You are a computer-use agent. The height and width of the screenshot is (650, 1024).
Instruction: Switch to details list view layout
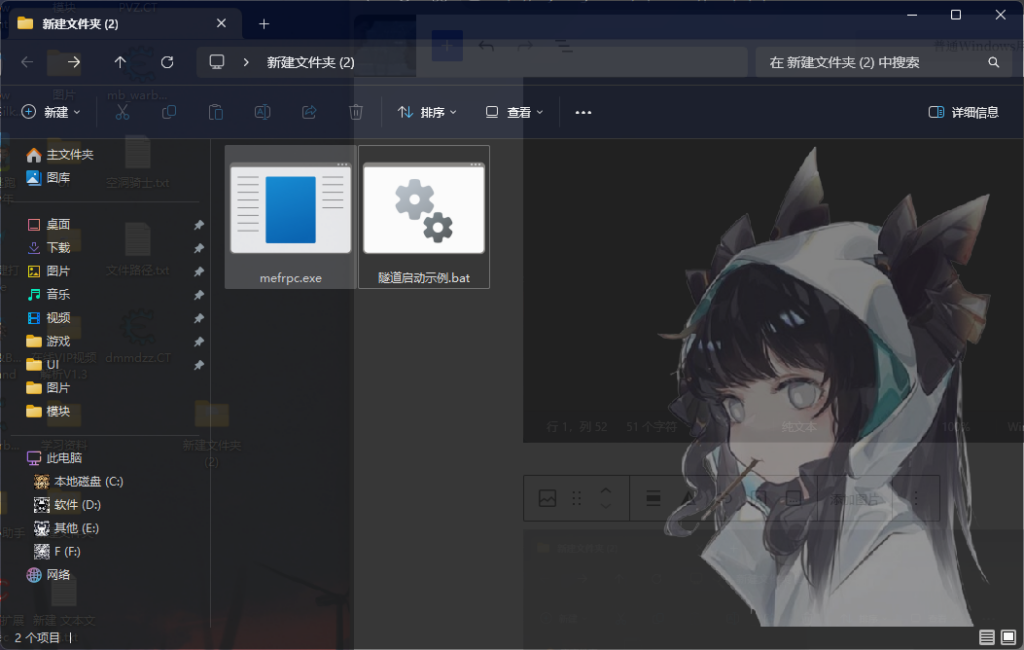[x=987, y=637]
